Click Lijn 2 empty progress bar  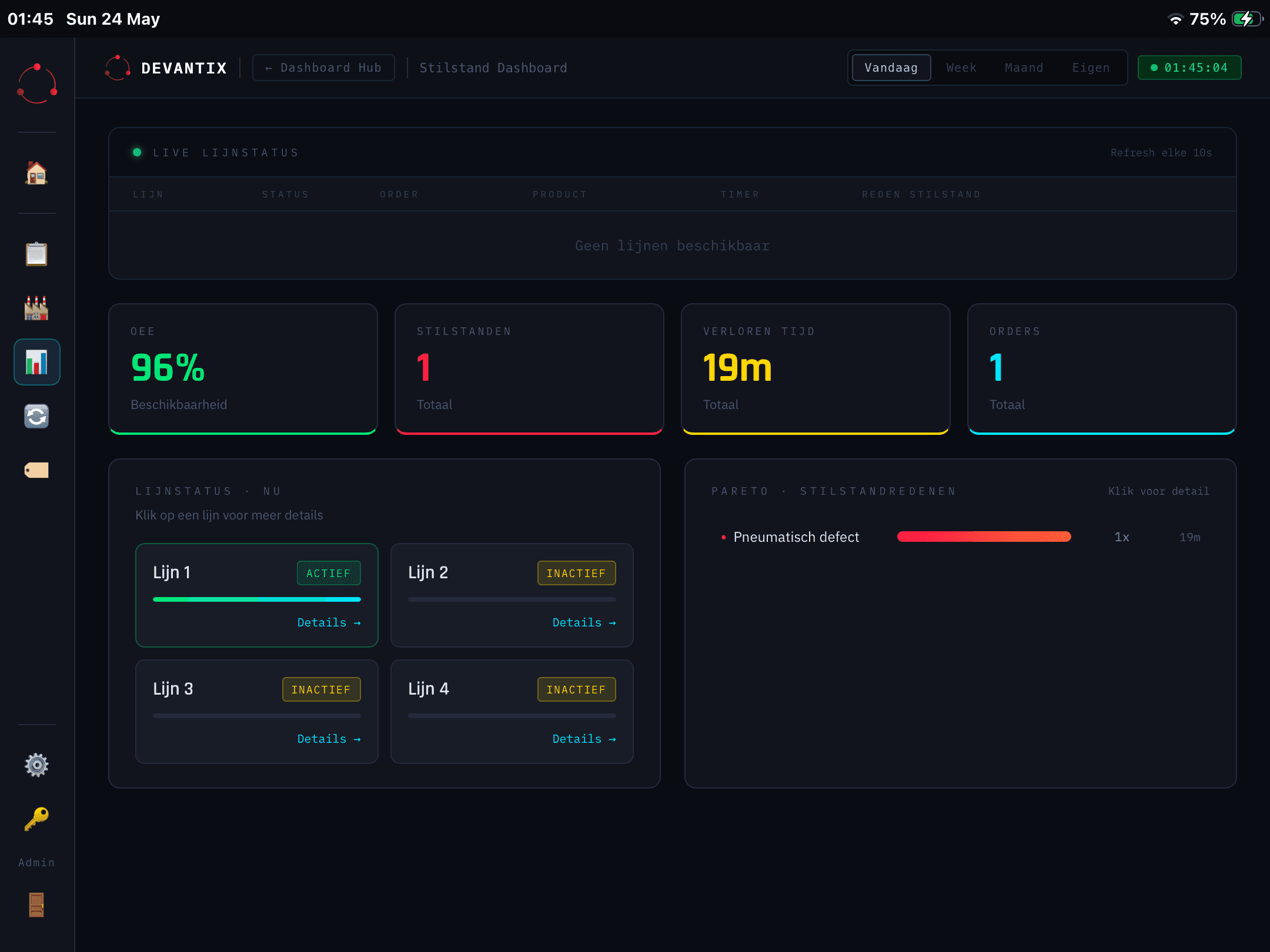click(x=512, y=599)
